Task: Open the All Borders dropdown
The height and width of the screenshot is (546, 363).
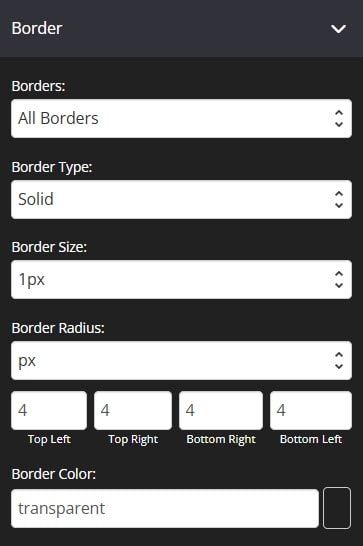Action: tap(181, 118)
